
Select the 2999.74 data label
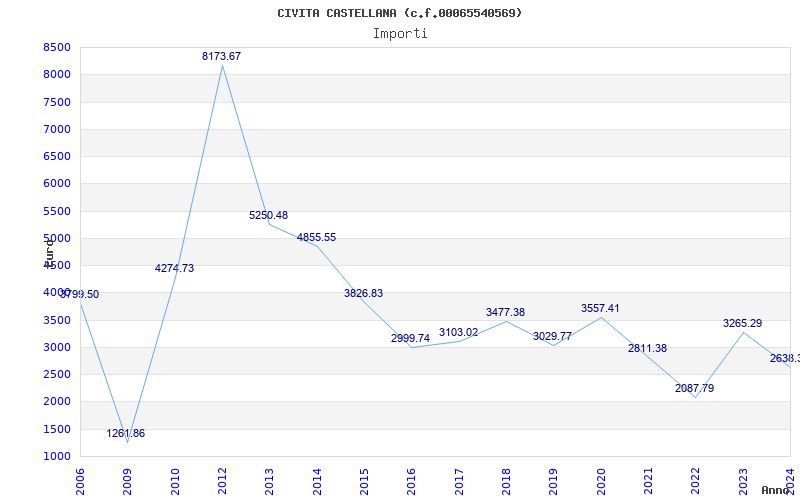[410, 338]
